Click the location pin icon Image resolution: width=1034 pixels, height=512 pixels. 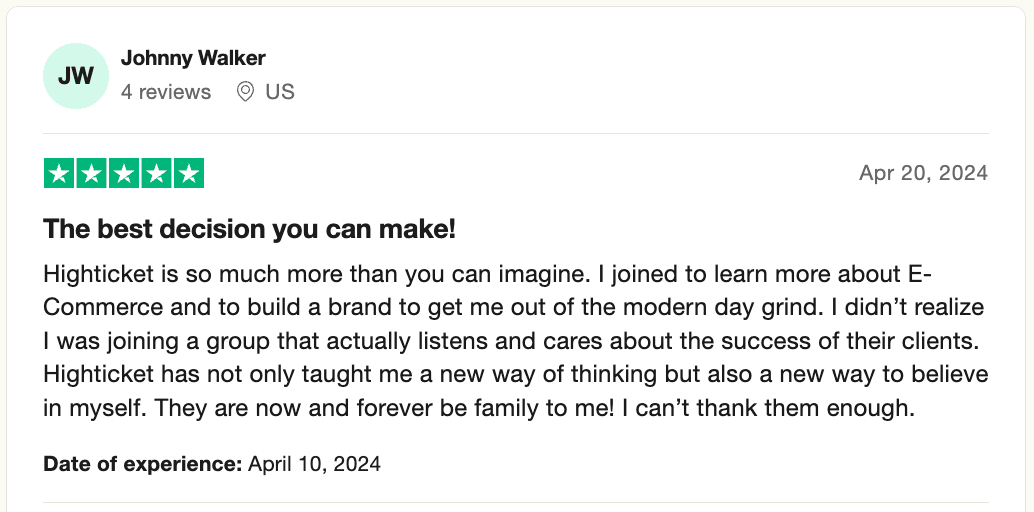pyautogui.click(x=245, y=92)
